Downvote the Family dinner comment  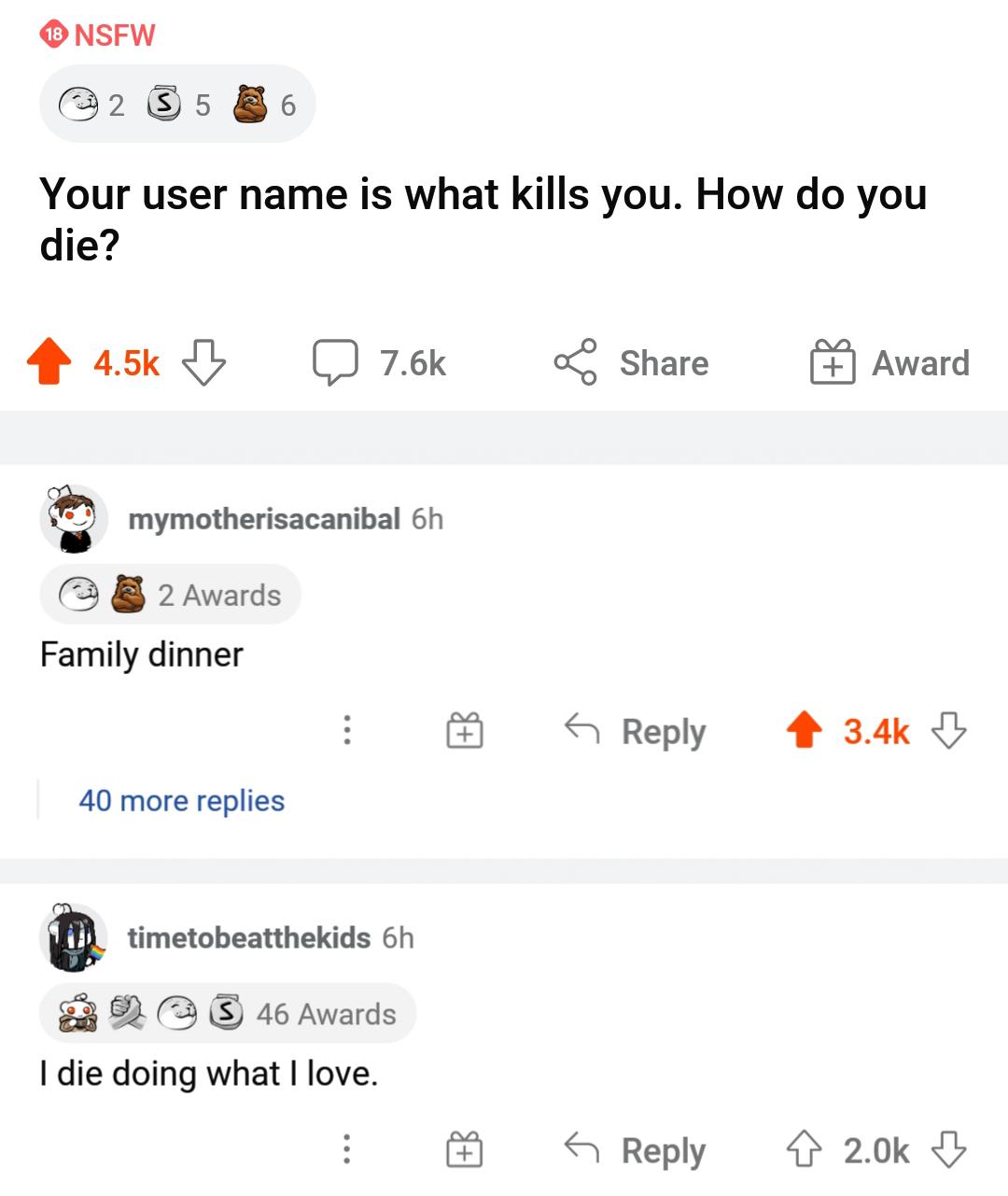point(949,730)
